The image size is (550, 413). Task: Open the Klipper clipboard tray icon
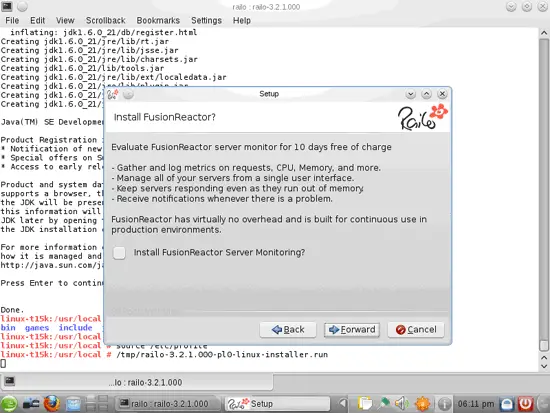click(x=364, y=404)
